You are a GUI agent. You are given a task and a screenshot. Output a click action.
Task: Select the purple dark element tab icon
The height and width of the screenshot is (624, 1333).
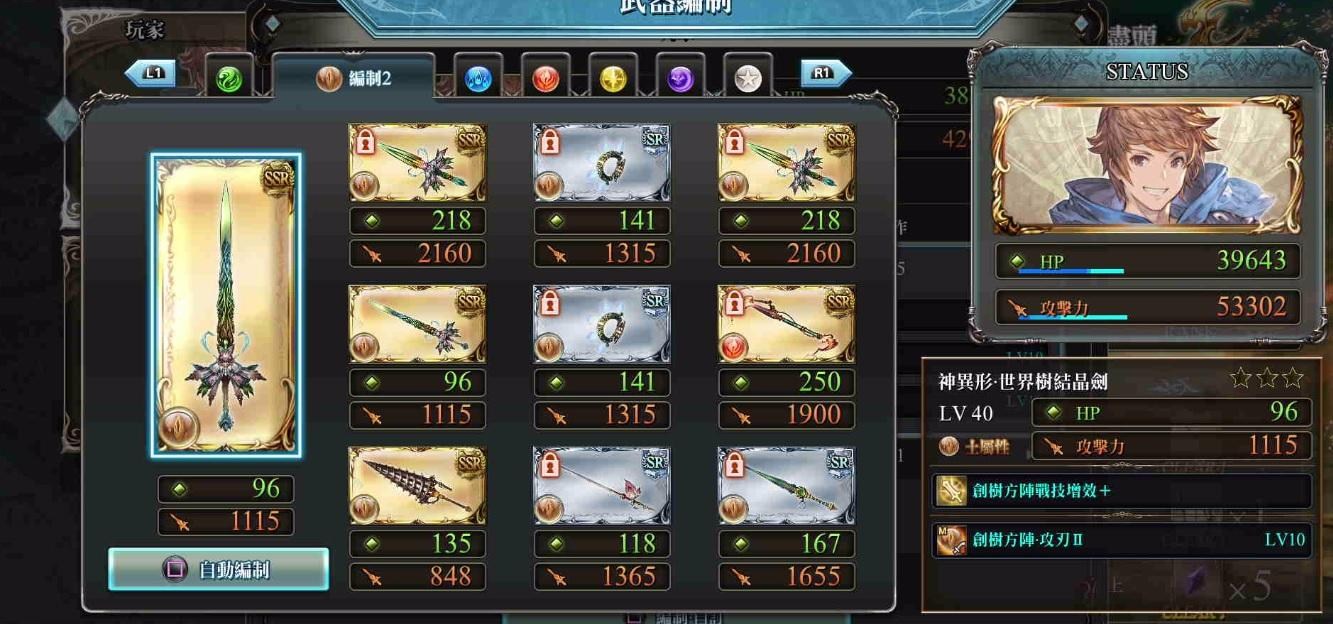tap(681, 79)
